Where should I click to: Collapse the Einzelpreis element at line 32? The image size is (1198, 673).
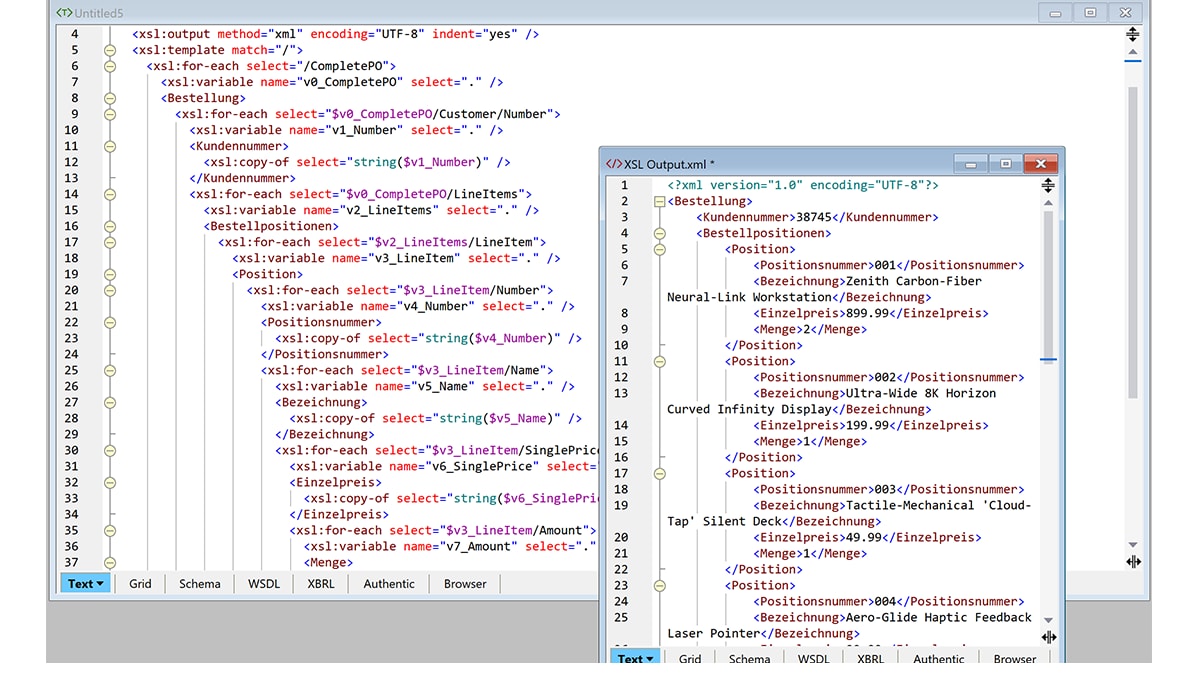point(110,483)
